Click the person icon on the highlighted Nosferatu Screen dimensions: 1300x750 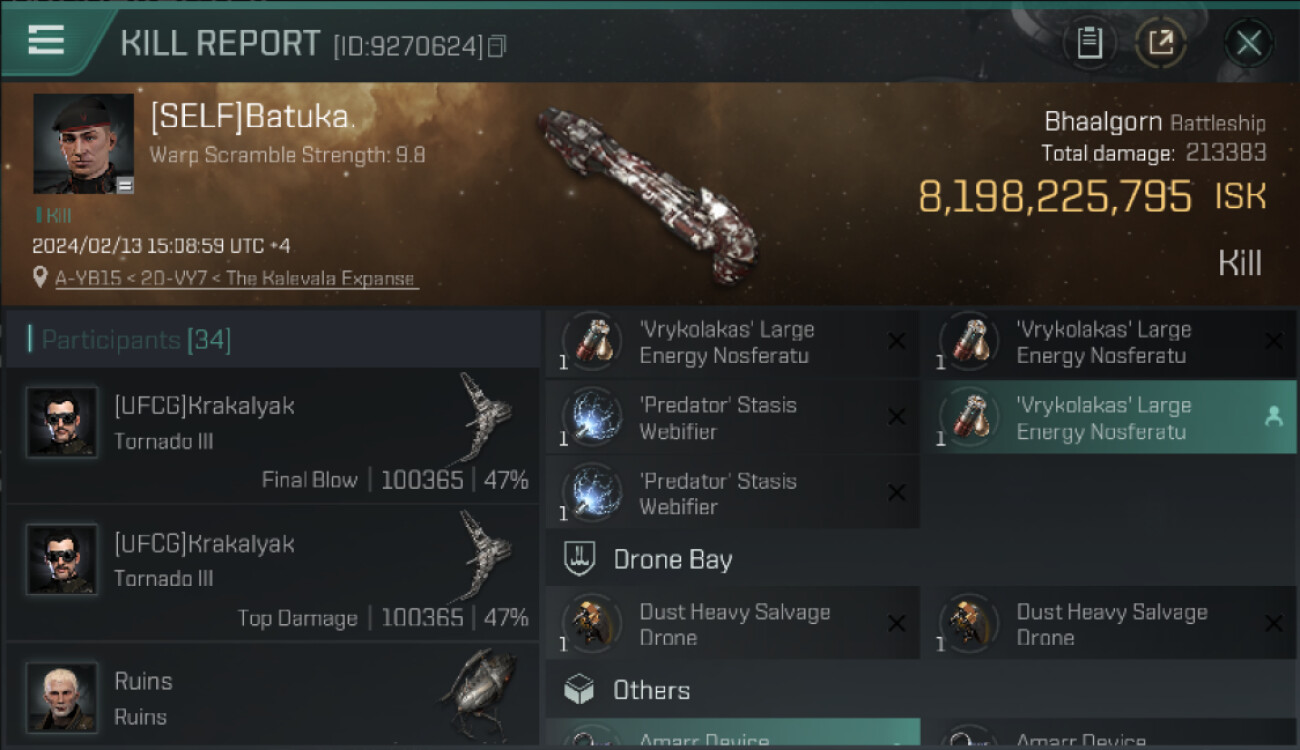pos(1273,418)
